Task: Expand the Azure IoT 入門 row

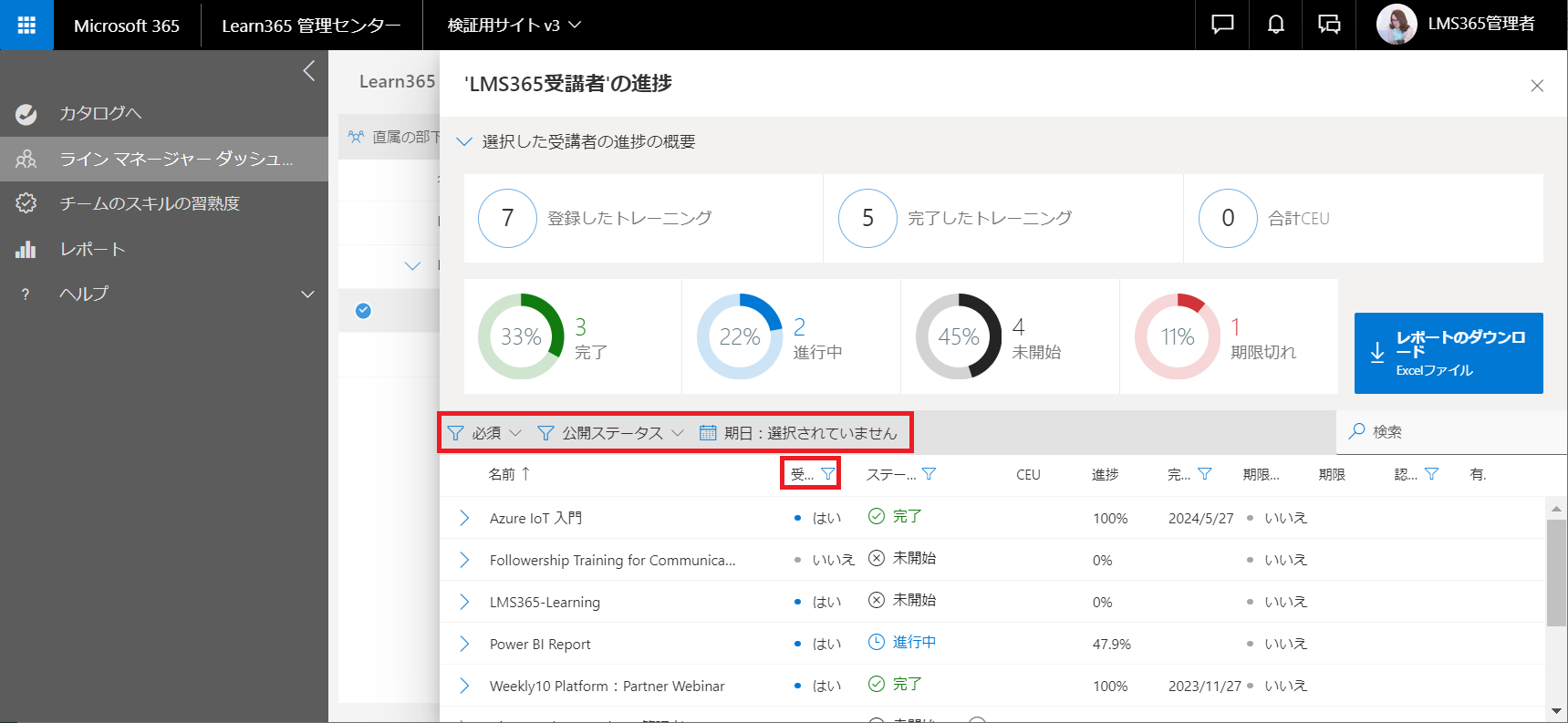Action: click(x=464, y=518)
